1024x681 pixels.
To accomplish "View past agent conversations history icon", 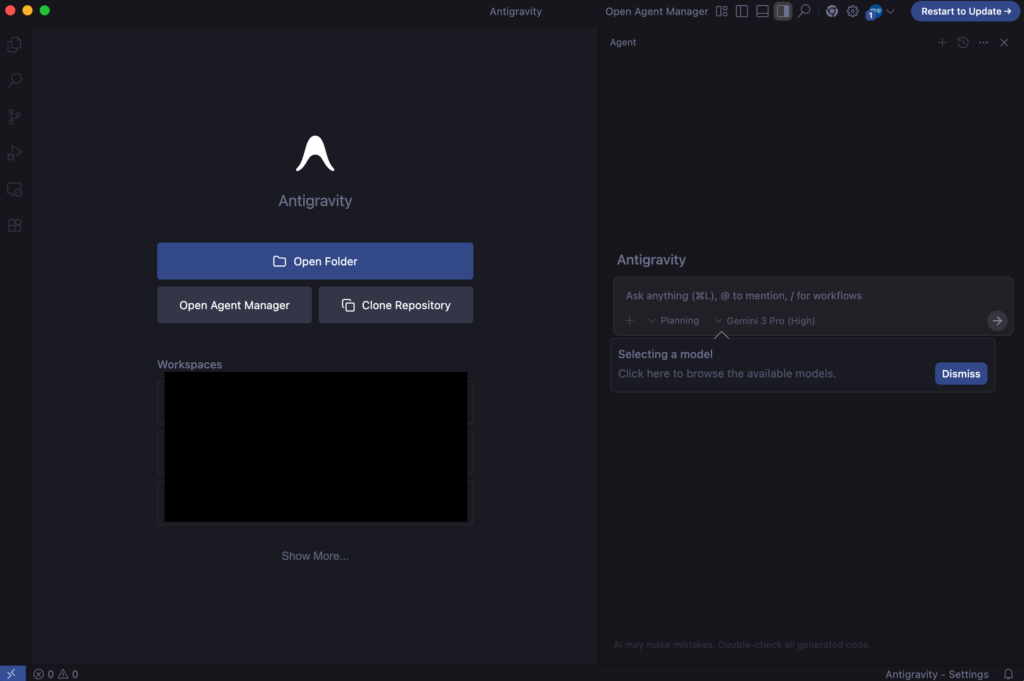I will [x=963, y=43].
